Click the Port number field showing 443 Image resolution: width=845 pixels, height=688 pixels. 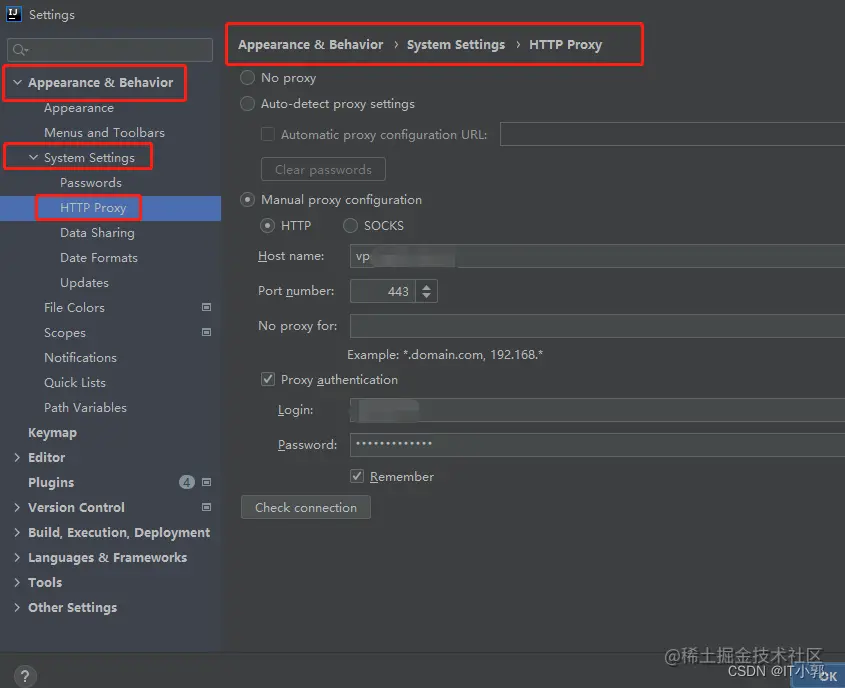(x=383, y=291)
